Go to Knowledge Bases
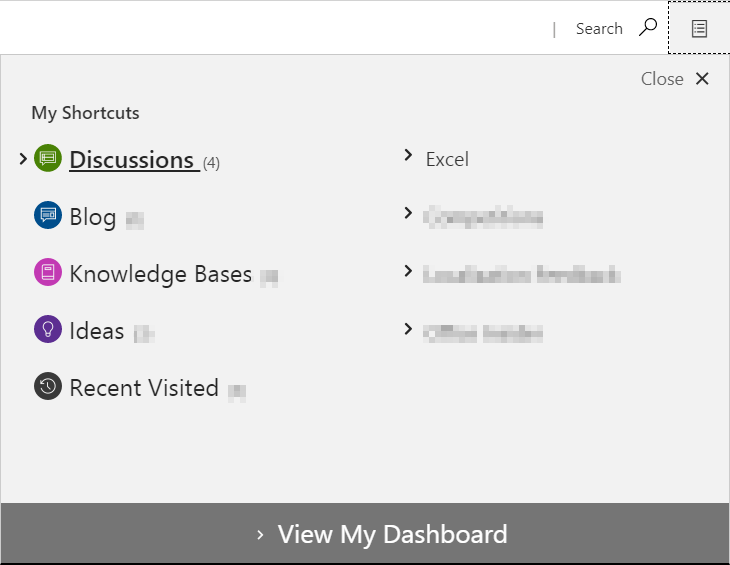 click(x=160, y=274)
